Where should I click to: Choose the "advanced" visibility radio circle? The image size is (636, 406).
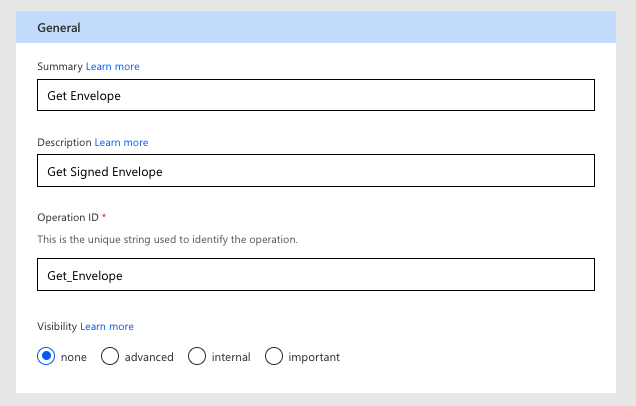point(110,356)
